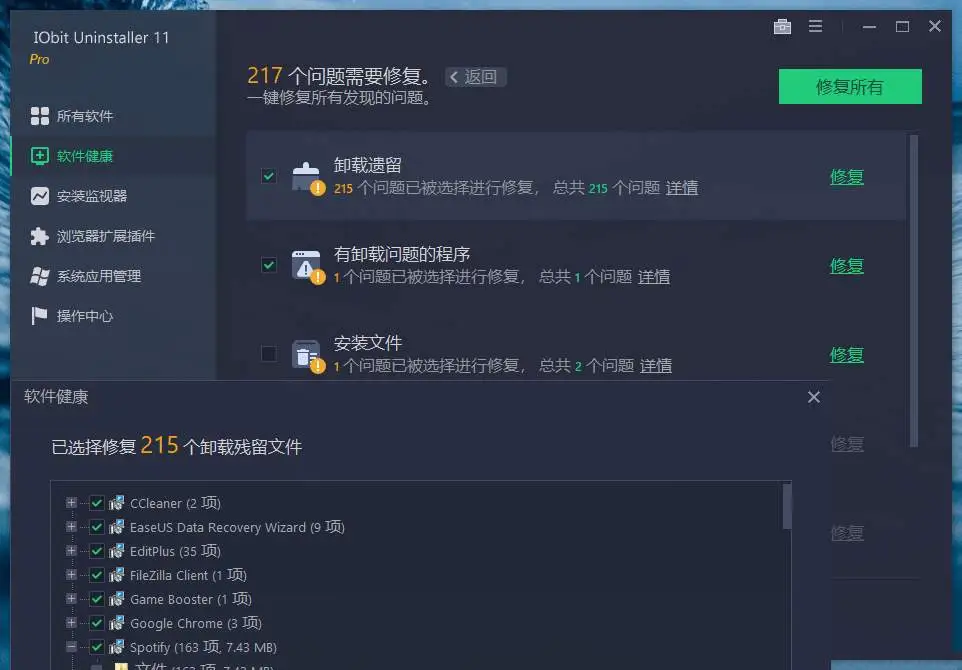Click the green 修复所有 button

tap(849, 86)
